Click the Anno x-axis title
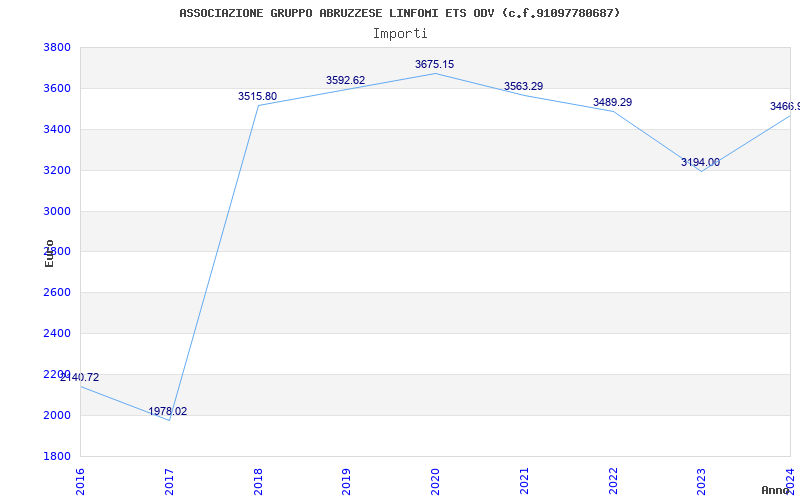800x500 pixels. tap(776, 490)
